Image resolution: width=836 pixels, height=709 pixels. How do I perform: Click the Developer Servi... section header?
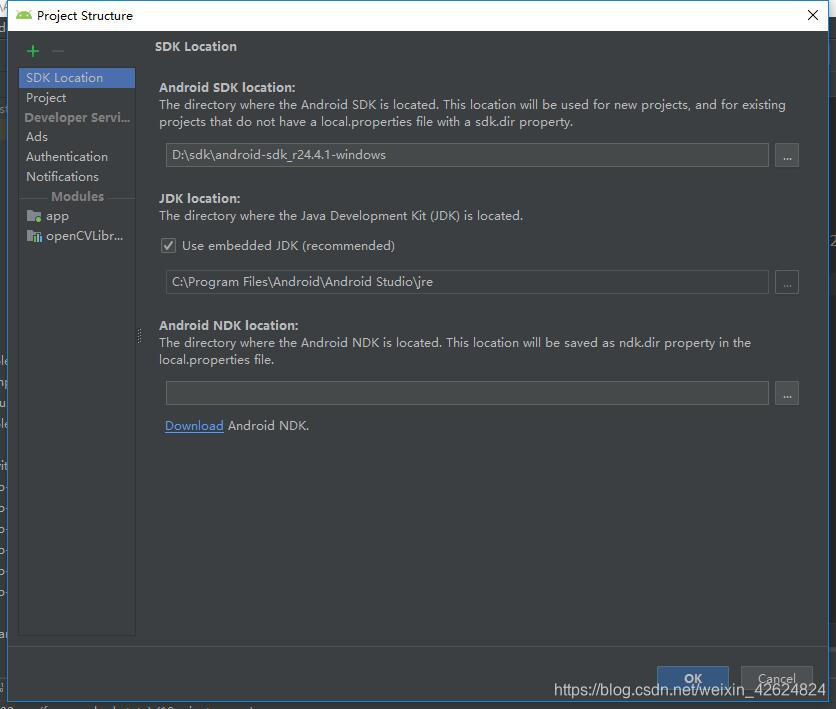[77, 118]
